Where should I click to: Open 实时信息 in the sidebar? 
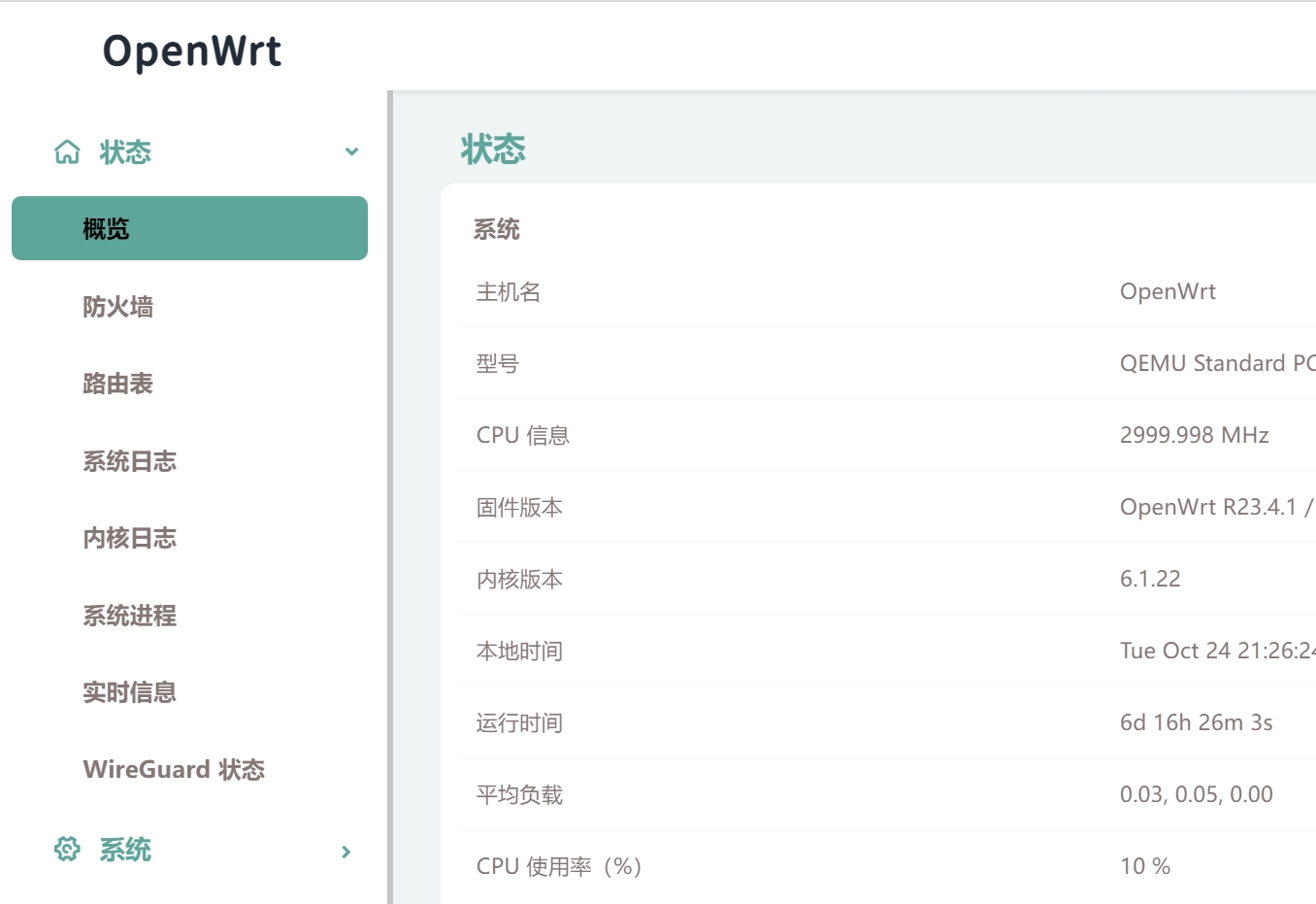tap(129, 692)
